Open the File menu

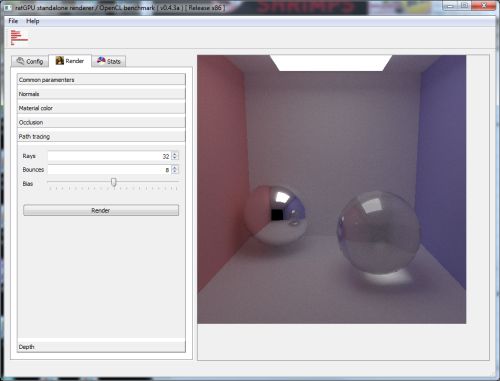click(x=13, y=21)
